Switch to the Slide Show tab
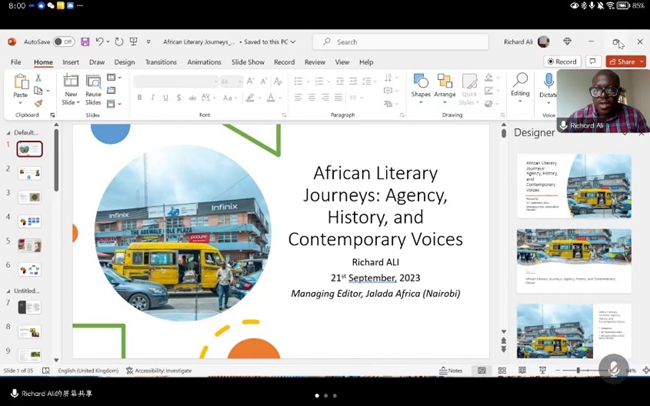 click(x=247, y=62)
